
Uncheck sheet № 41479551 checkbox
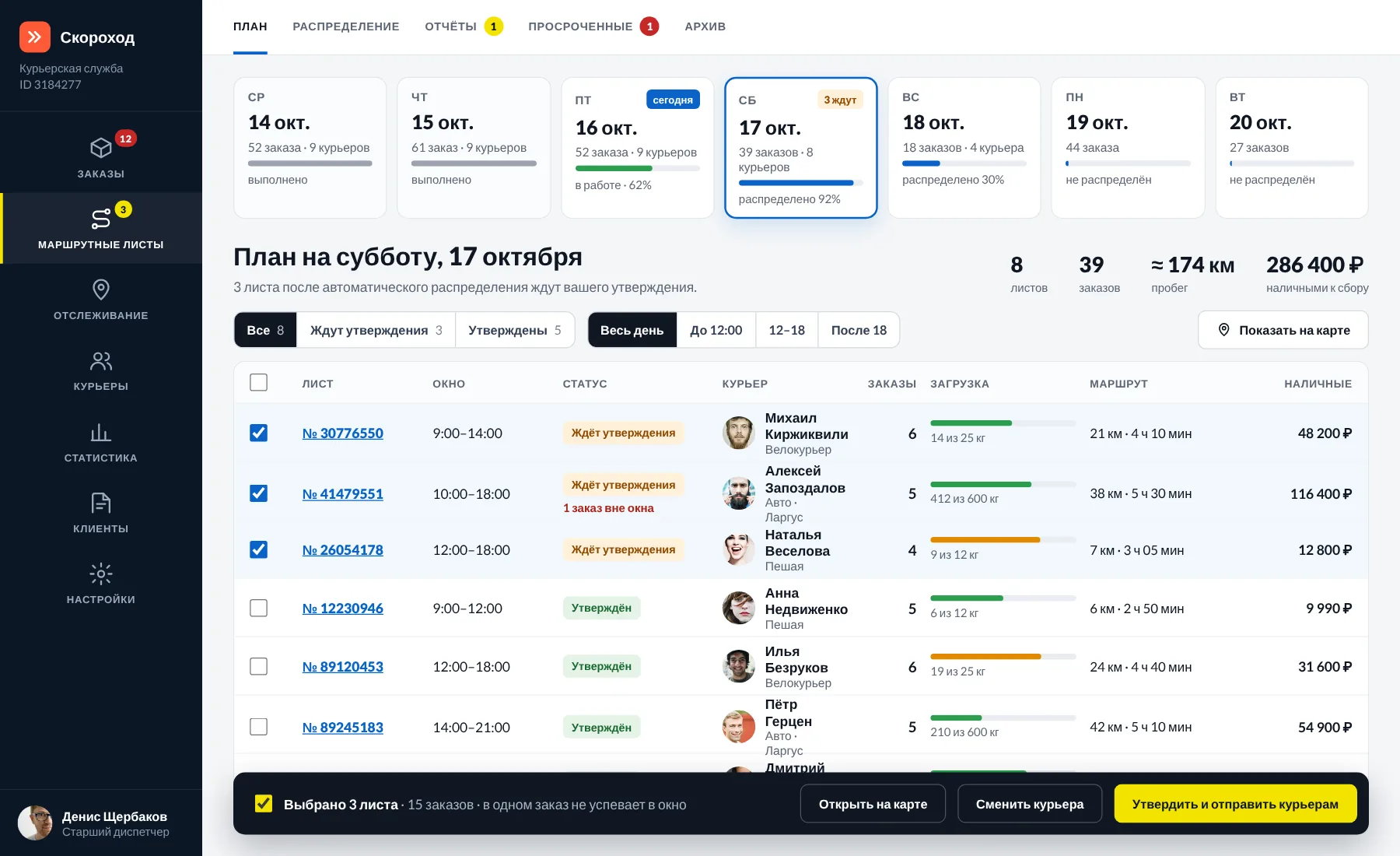click(259, 493)
